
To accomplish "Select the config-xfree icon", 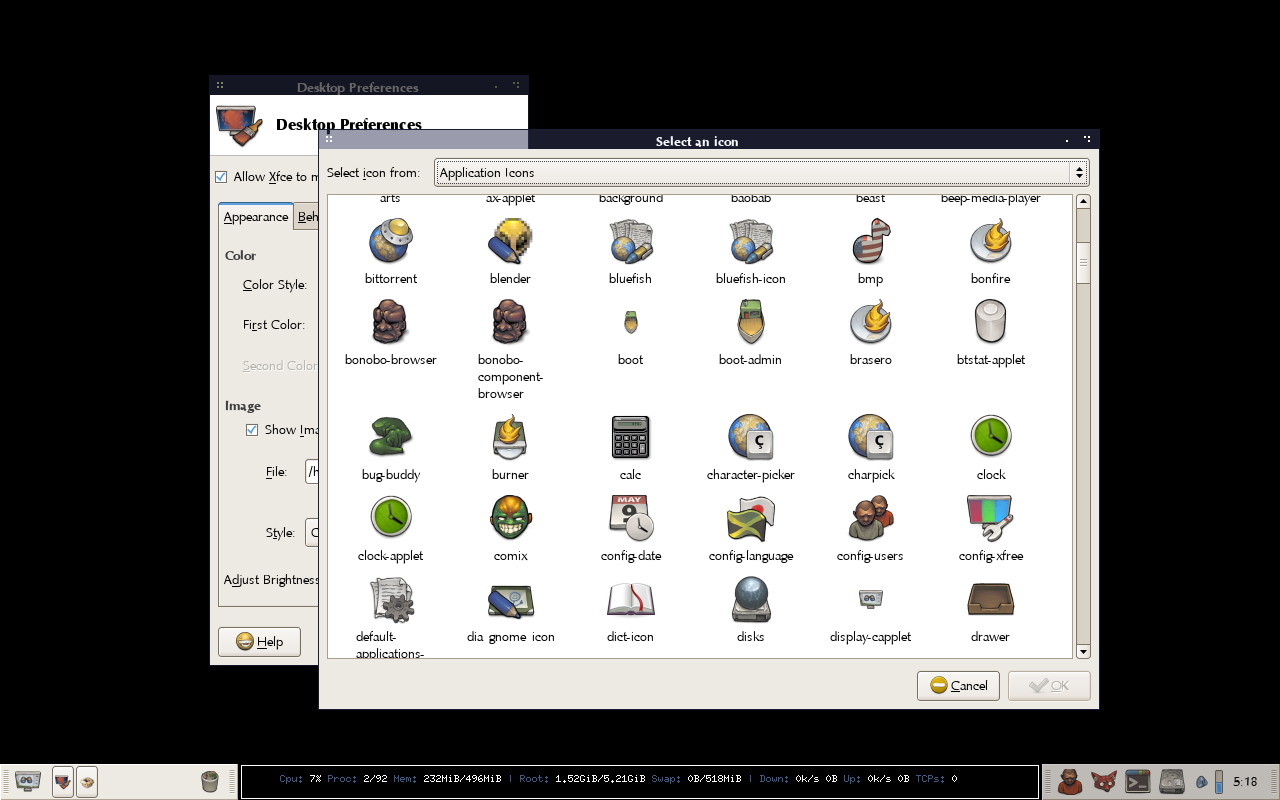I will tap(990, 518).
